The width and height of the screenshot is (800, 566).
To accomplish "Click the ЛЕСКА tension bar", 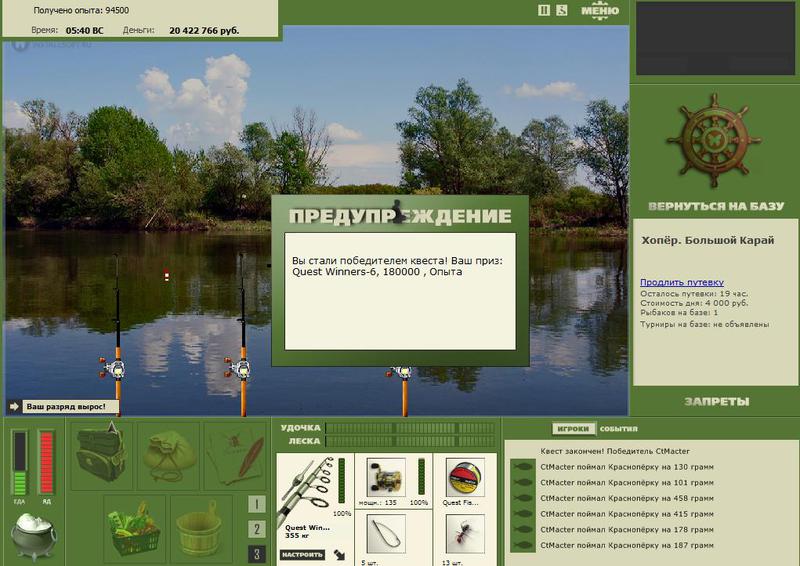I will click(x=410, y=441).
